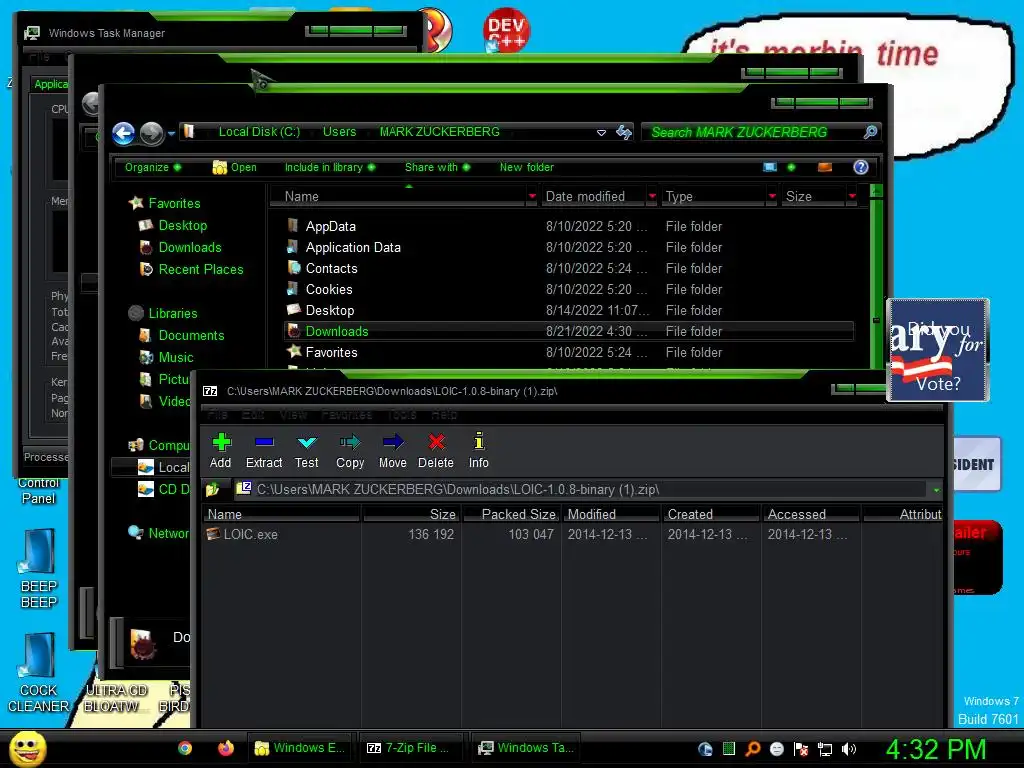Screen dimensions: 1024x768
Task: Select Documents under Libraries
Action: [x=182, y=335]
